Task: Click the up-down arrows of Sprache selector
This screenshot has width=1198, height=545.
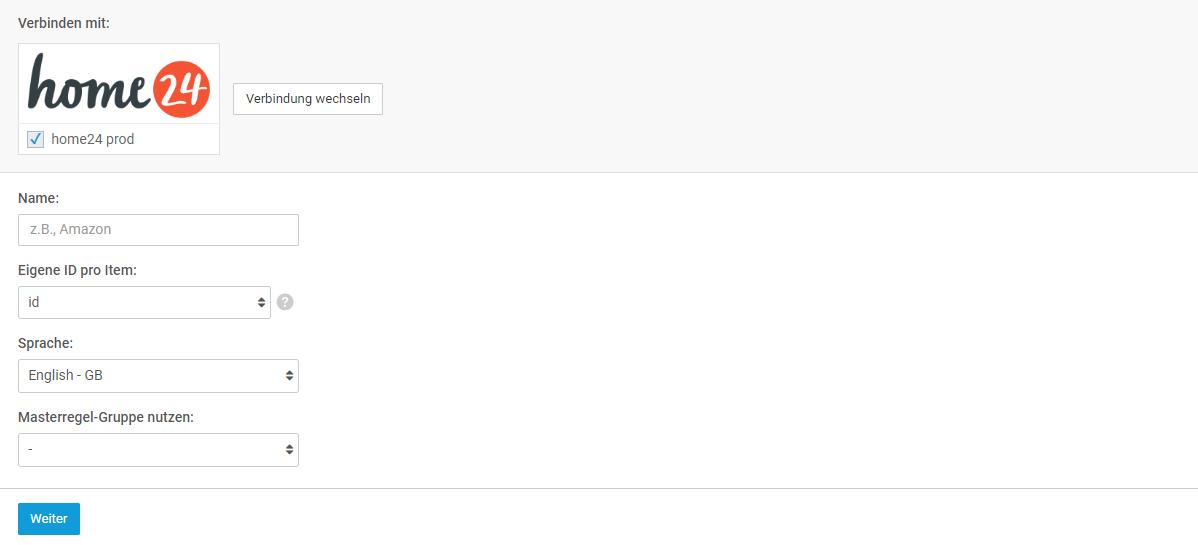Action: point(290,376)
